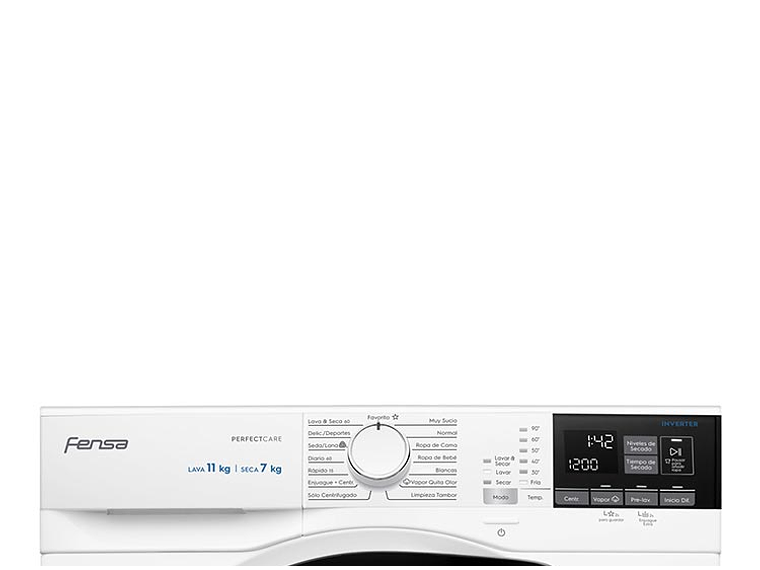Screen dimensions: 760x570
Task: Click the star 'para guardar' icon
Action: tap(610, 514)
